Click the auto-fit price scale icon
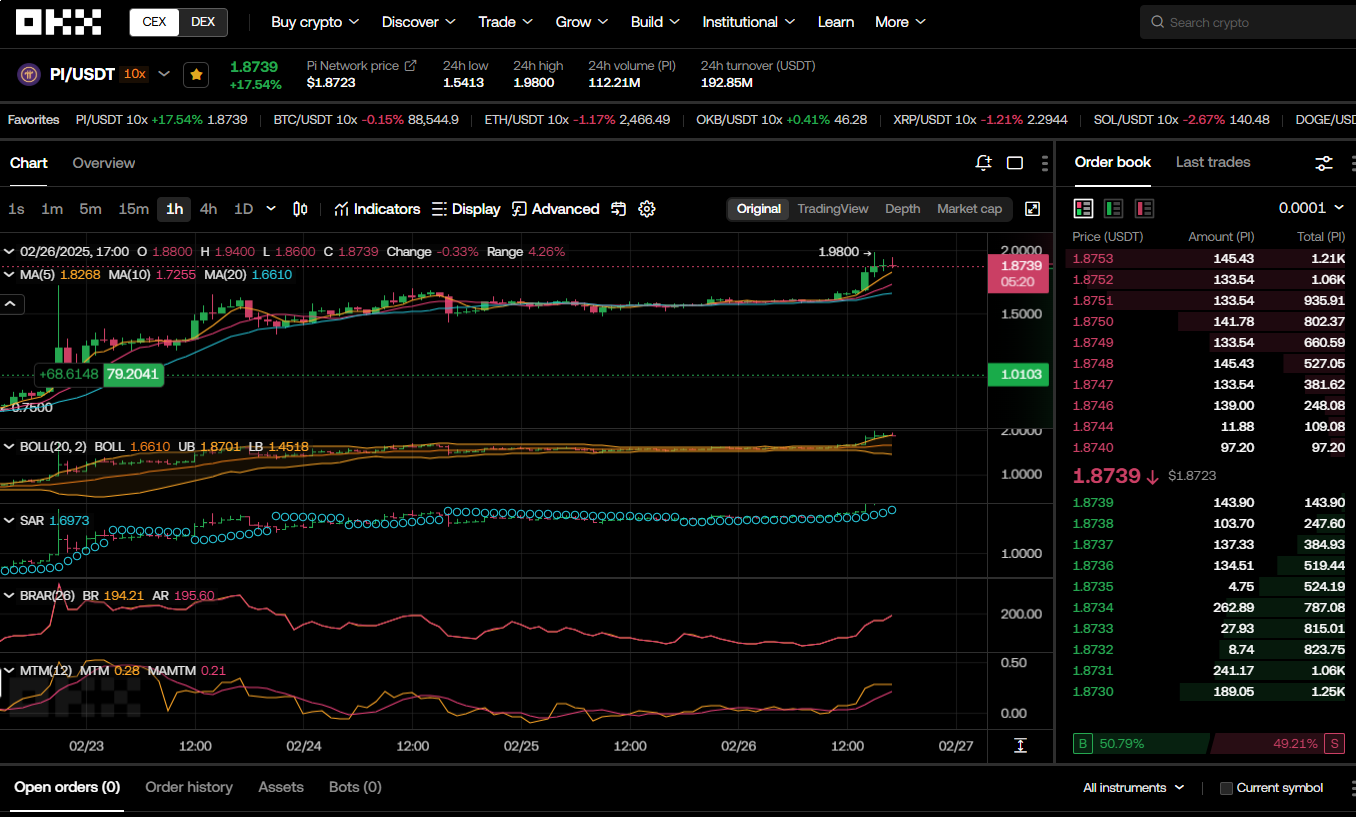 (x=1020, y=746)
